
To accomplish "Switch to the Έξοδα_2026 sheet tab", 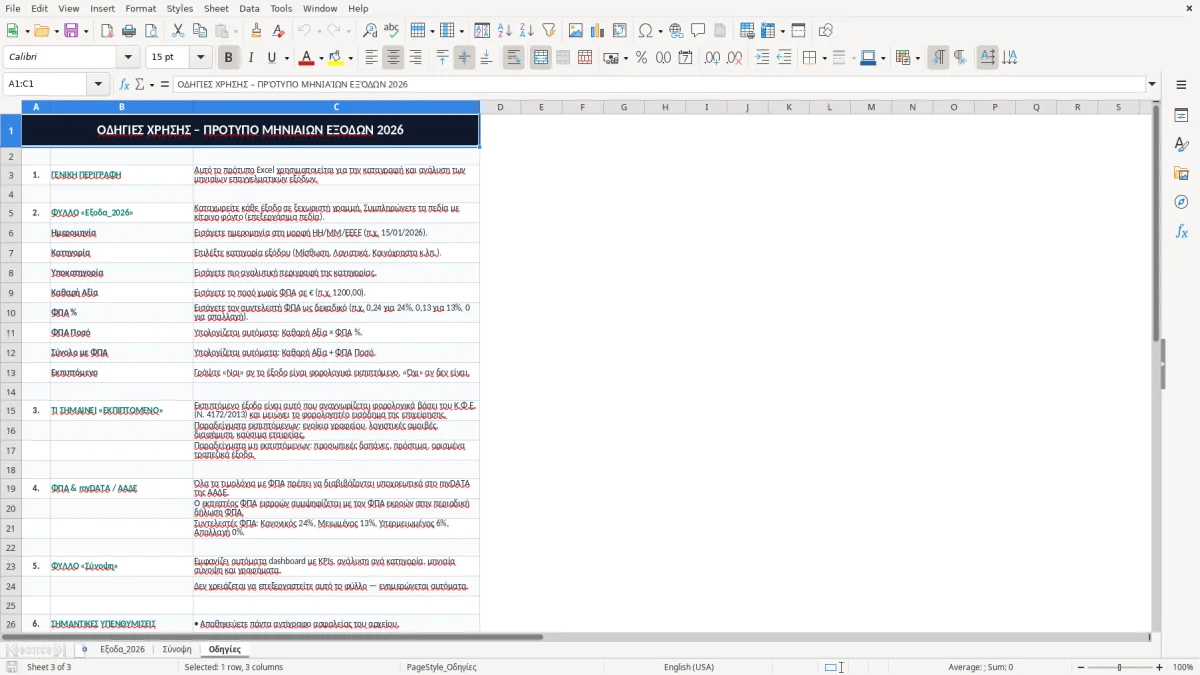I will [122, 649].
